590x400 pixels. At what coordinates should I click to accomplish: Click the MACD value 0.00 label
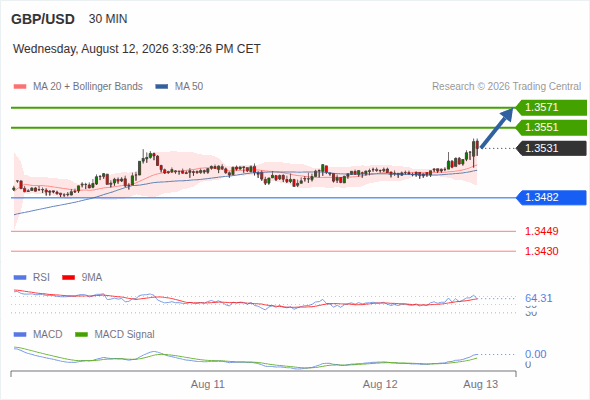pos(536,354)
